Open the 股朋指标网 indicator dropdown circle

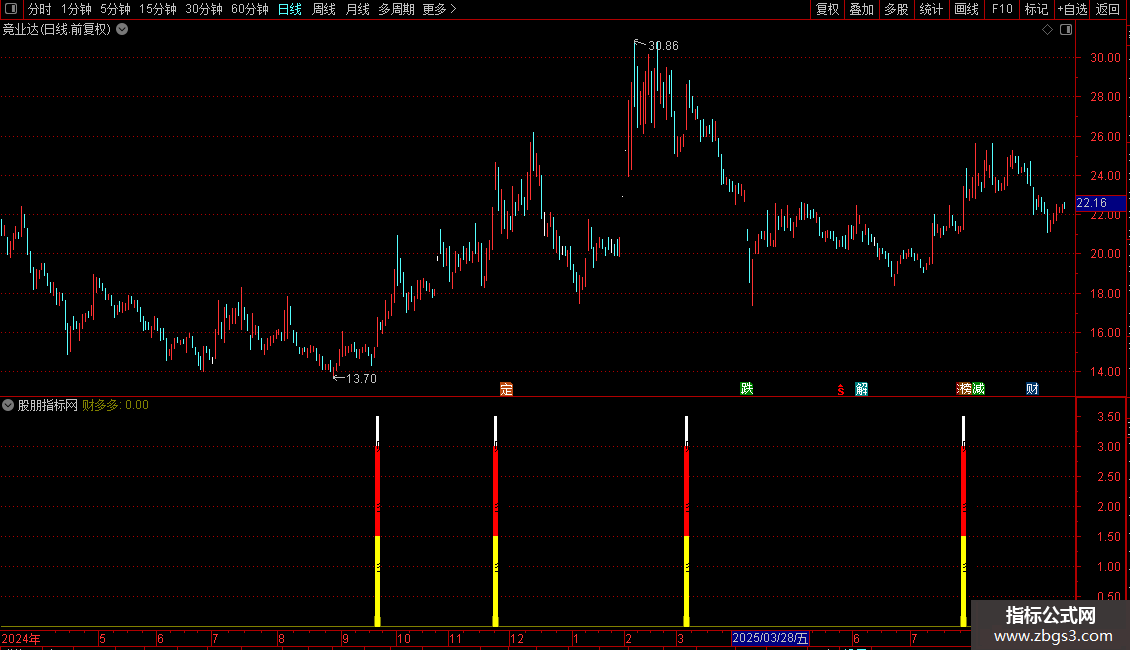tap(8, 405)
